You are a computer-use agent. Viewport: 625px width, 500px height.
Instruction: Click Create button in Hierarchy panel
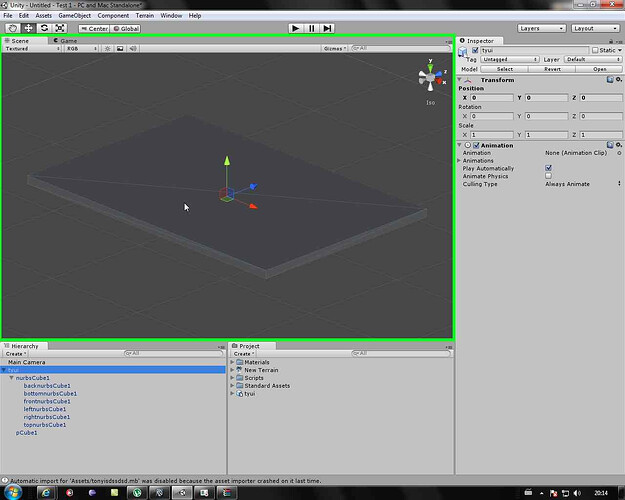click(16, 354)
